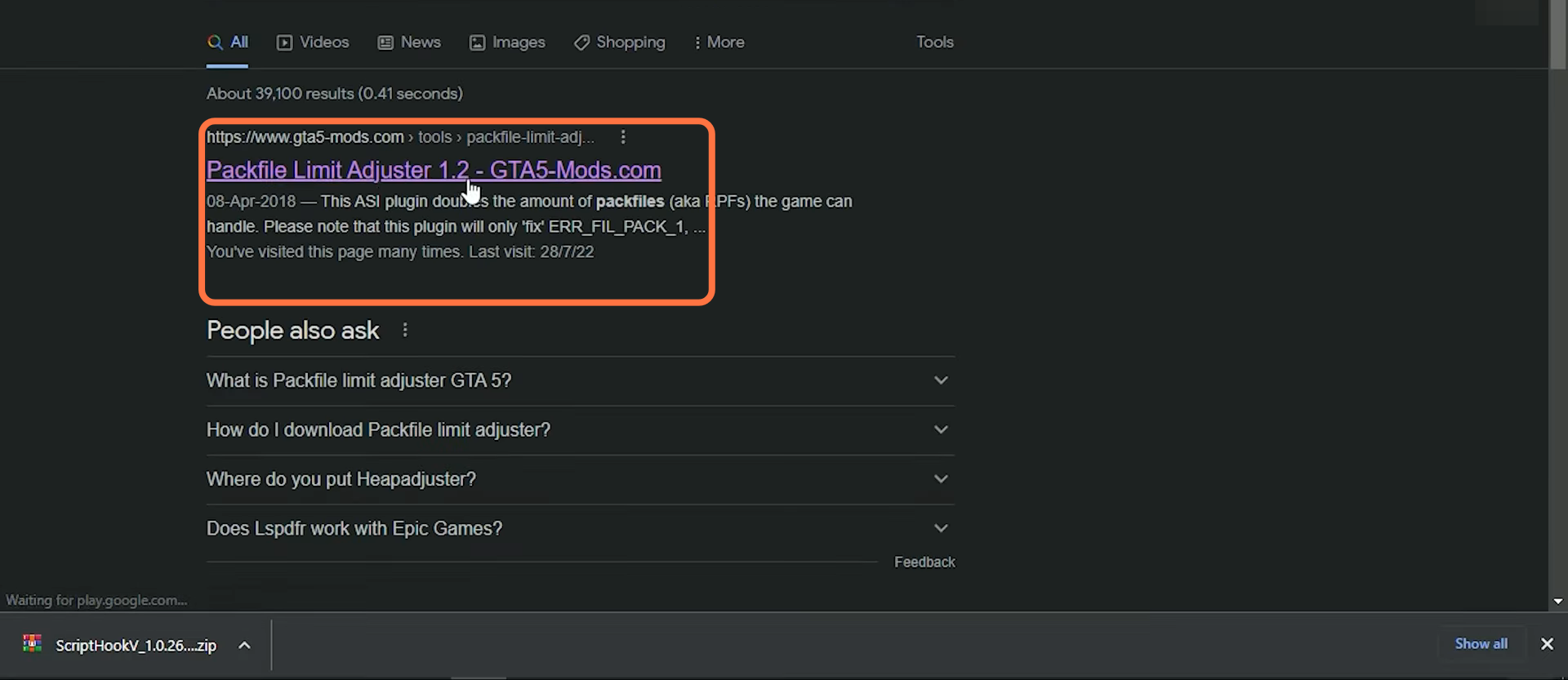Screen dimensions: 1568x680
Task: Switch to the News tab
Action: point(409,42)
